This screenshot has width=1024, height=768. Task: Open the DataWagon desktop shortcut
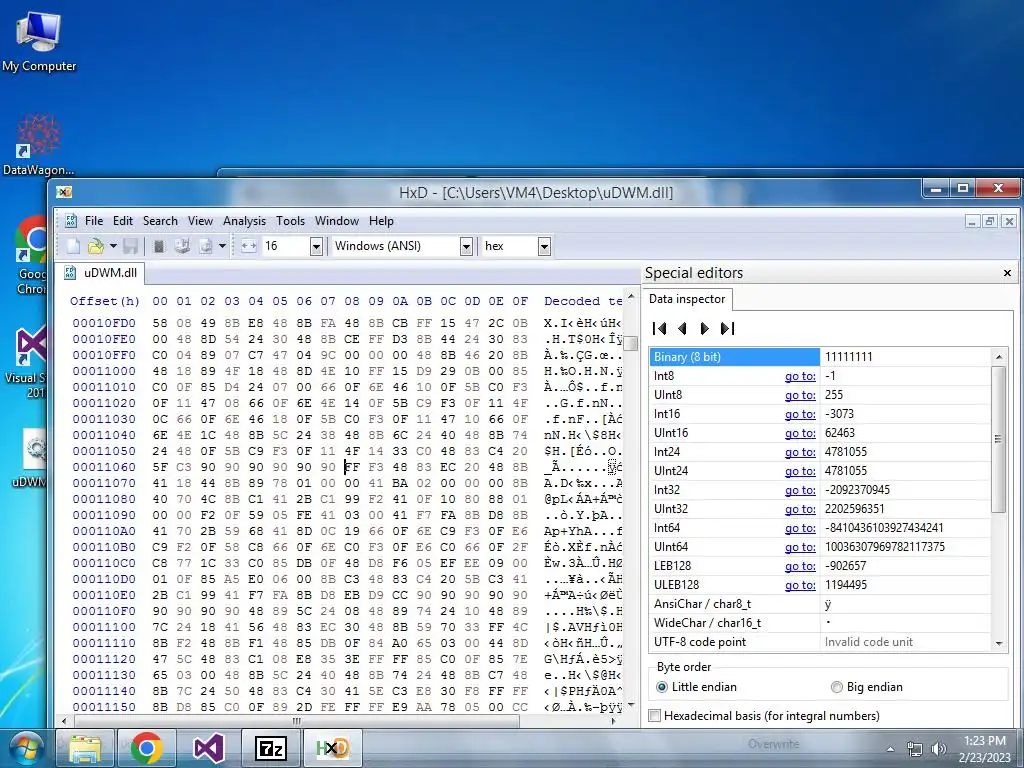pos(39,145)
